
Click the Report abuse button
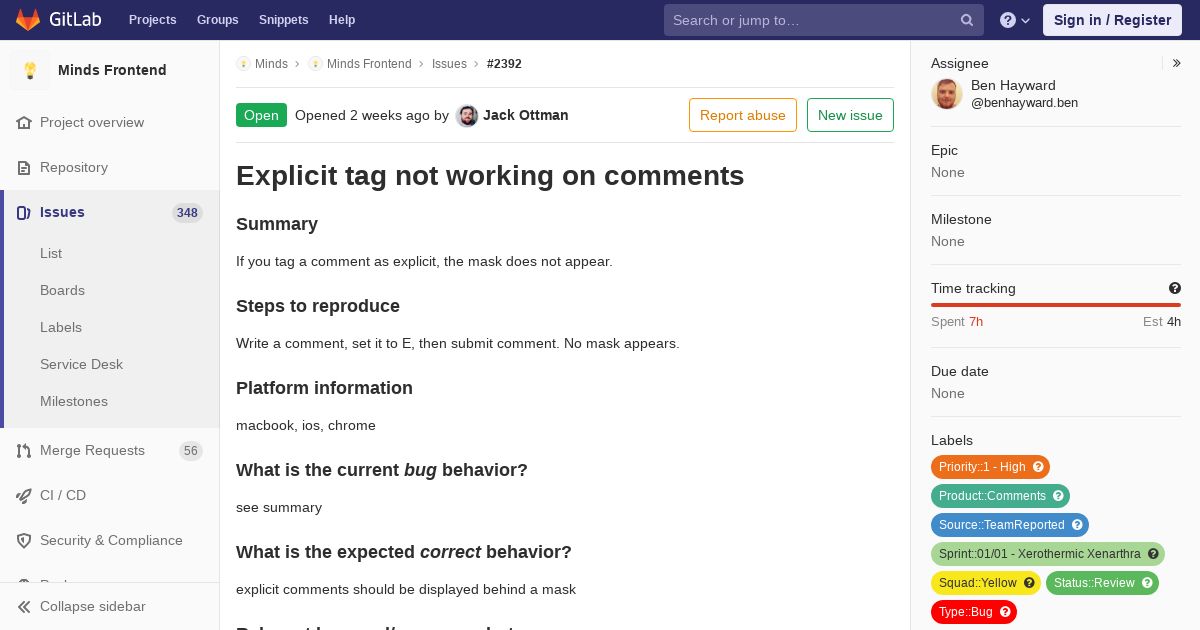743,115
